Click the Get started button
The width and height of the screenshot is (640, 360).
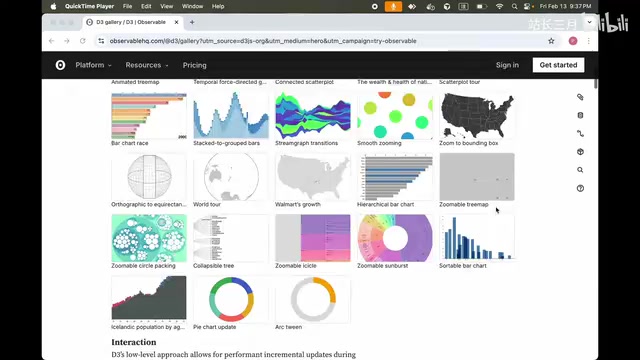tap(558, 65)
